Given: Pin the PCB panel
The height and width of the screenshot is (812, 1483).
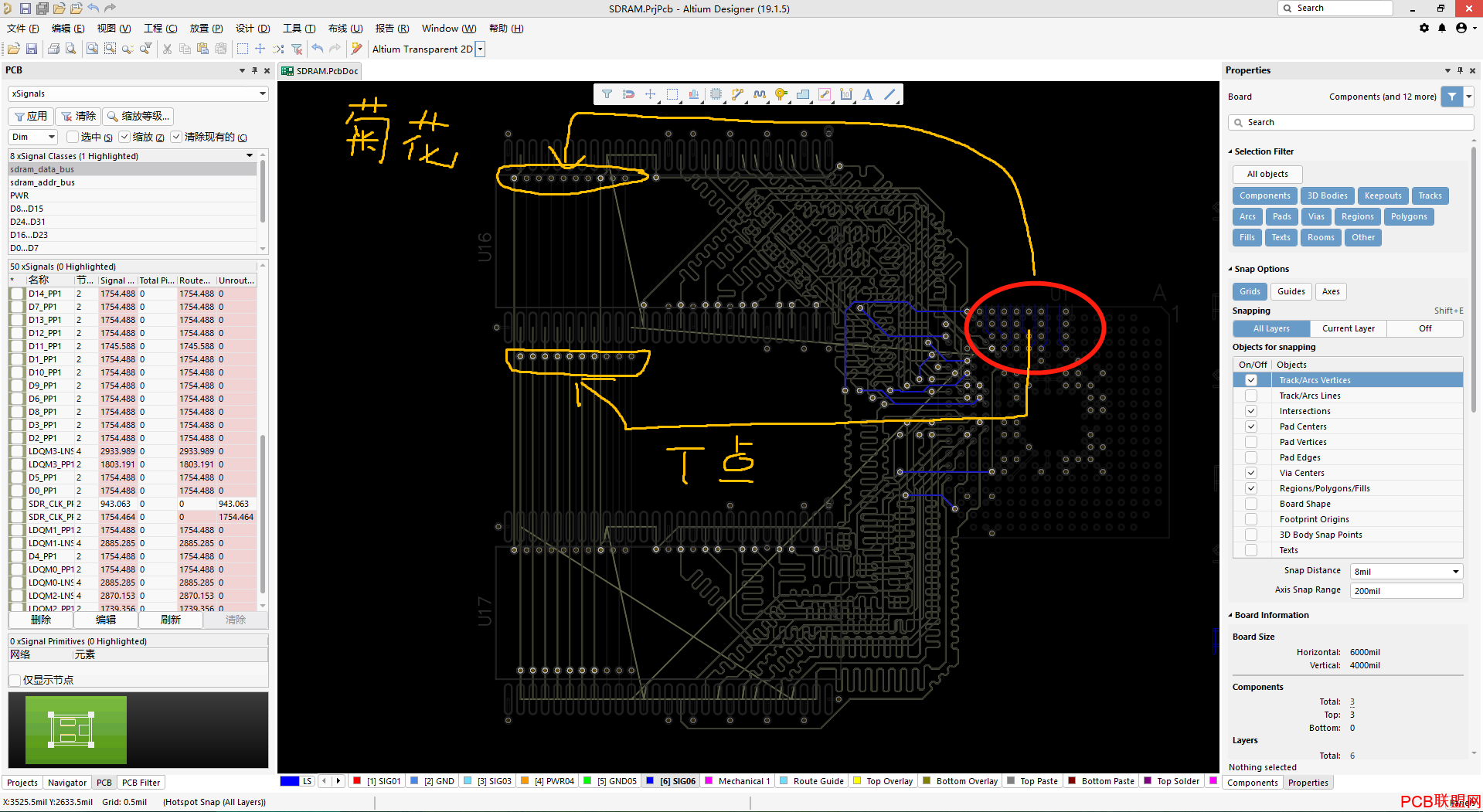Looking at the screenshot, I should click(x=254, y=70).
